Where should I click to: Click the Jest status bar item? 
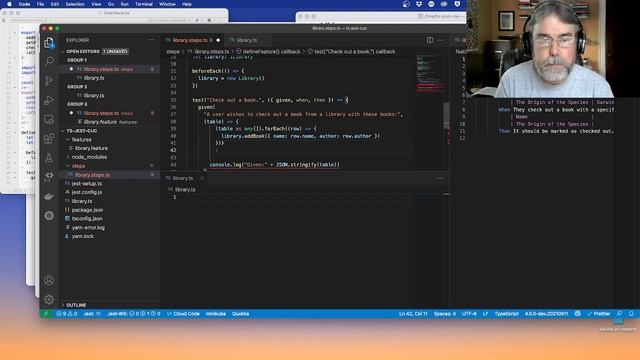tap(92, 314)
